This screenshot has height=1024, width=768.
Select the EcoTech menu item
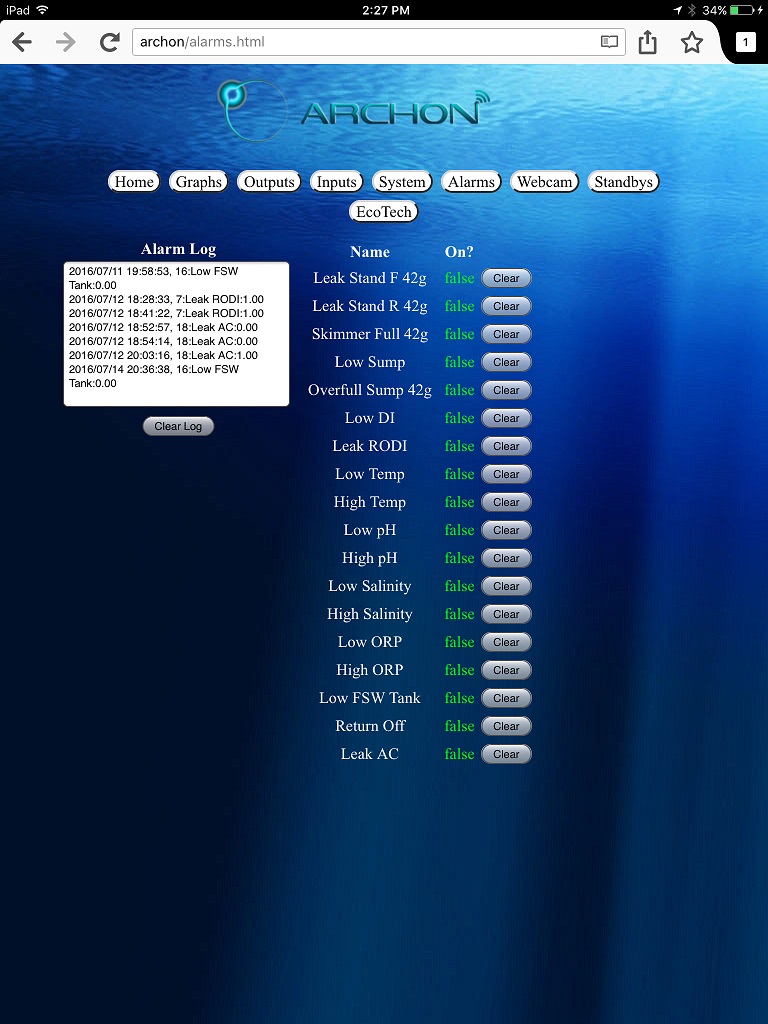(384, 212)
